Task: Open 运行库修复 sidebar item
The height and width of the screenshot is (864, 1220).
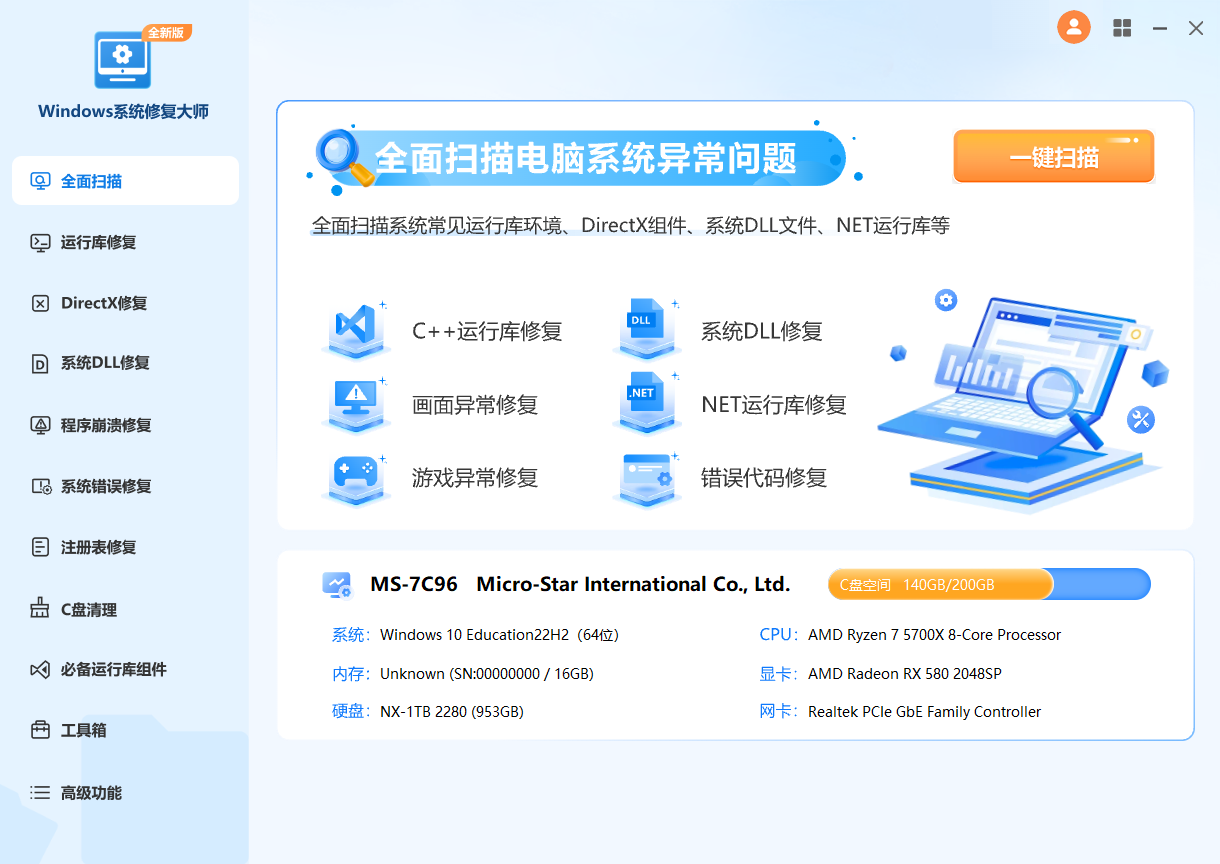Action: click(98, 242)
